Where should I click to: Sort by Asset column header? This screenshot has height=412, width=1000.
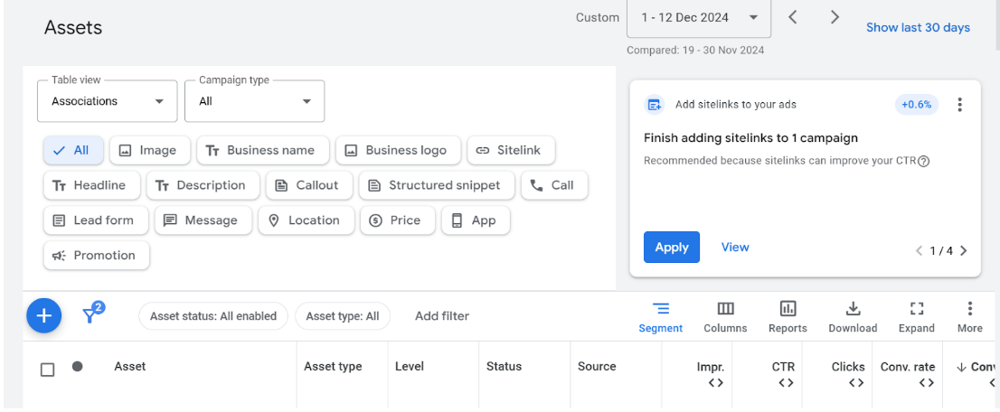coord(130,366)
